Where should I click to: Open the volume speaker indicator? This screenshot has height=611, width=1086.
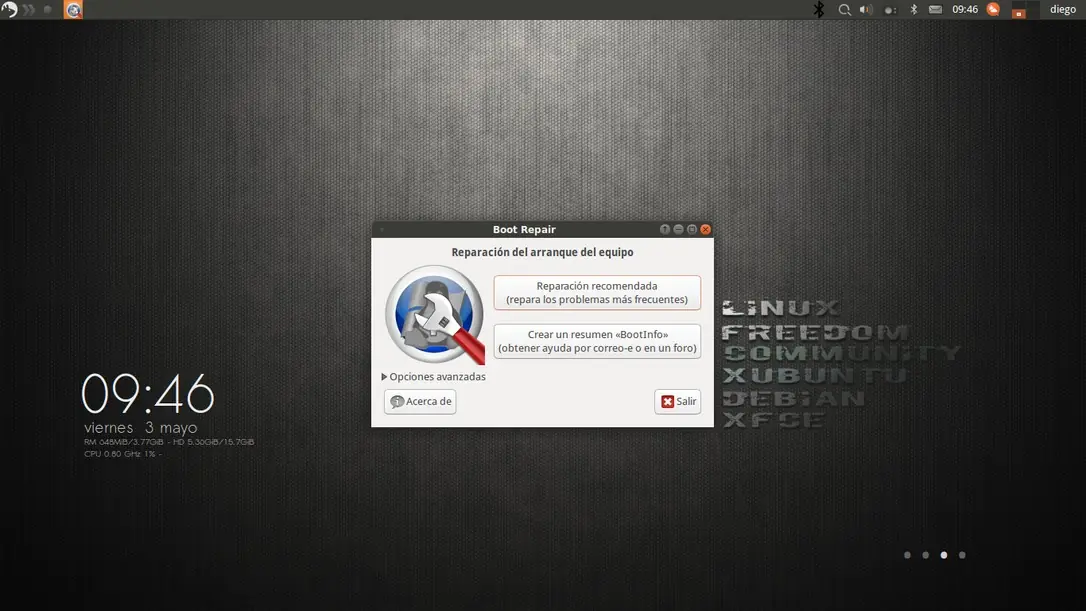[x=866, y=10]
